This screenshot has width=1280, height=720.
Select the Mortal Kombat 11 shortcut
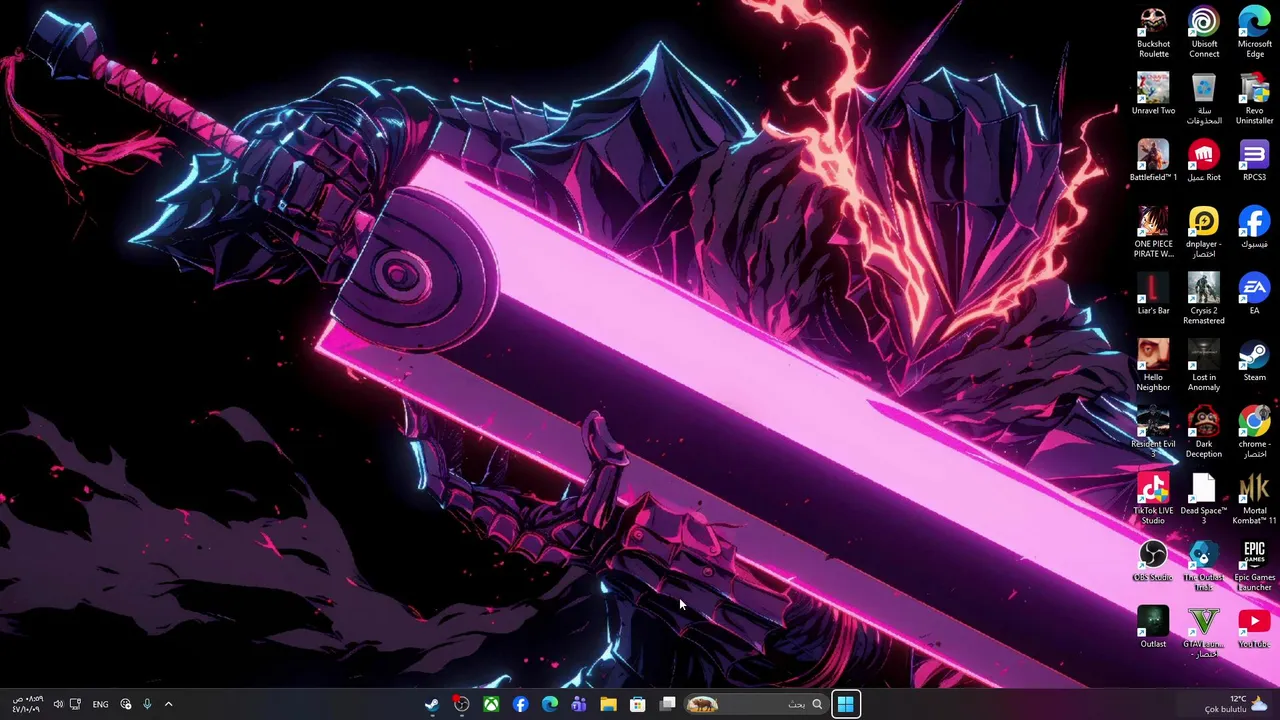(1254, 500)
